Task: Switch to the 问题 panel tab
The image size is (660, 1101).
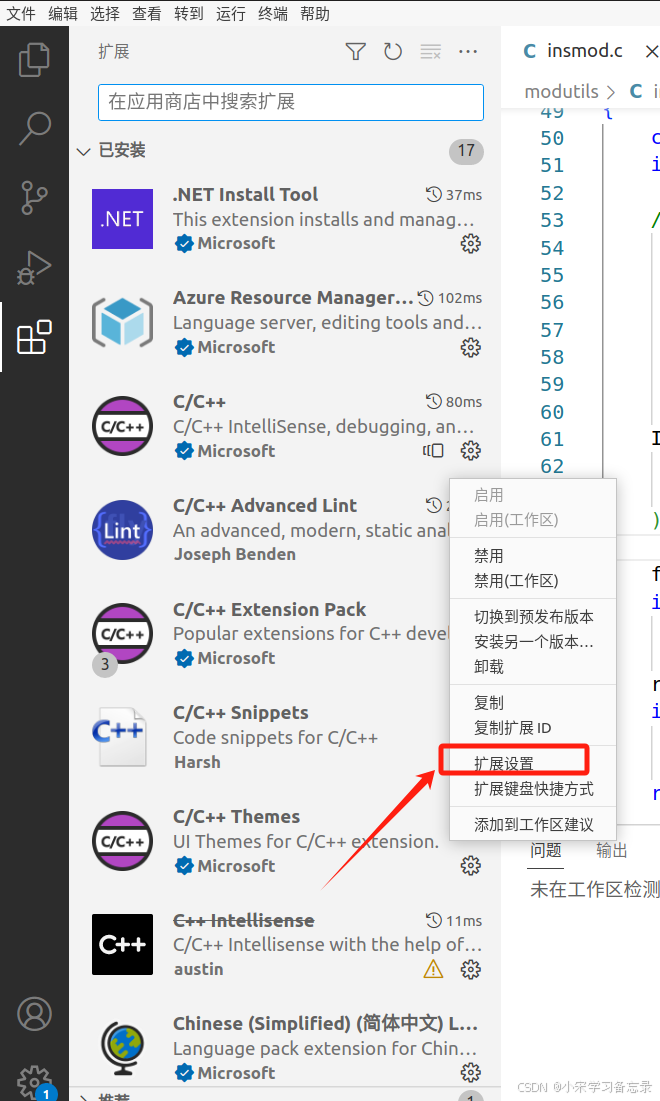Action: click(x=546, y=850)
